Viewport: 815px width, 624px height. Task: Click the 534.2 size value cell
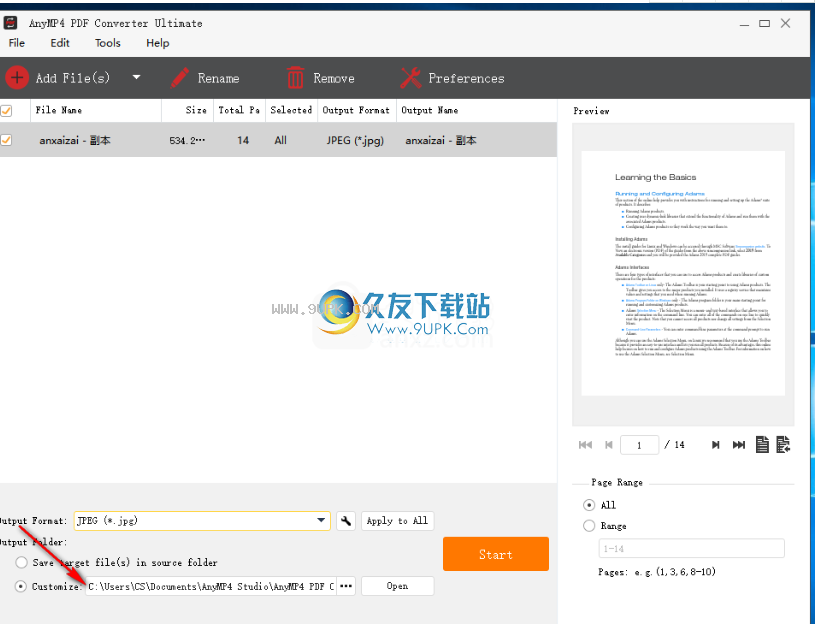pyautogui.click(x=187, y=140)
